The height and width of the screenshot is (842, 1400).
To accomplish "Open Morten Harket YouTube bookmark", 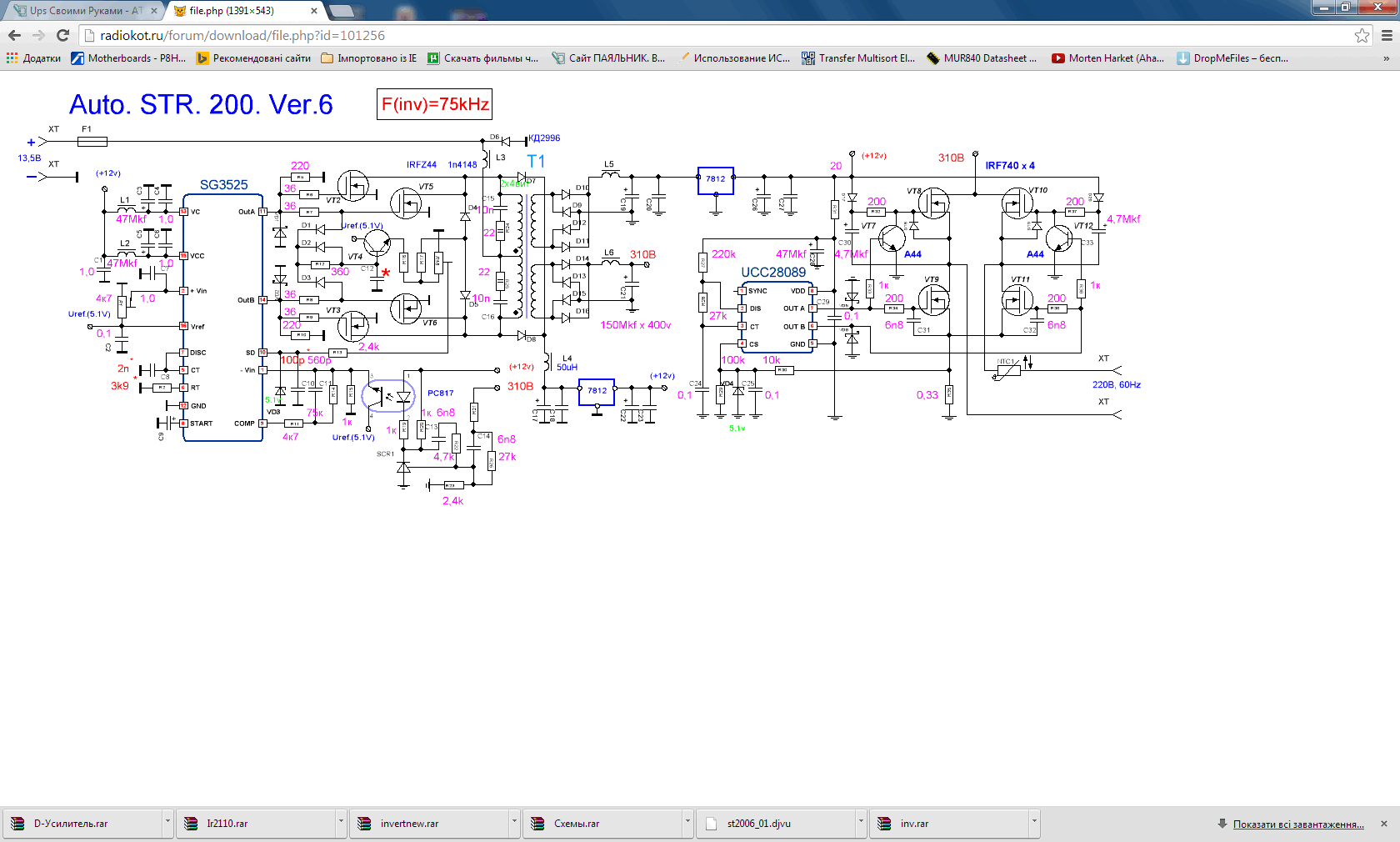I will [1108, 58].
